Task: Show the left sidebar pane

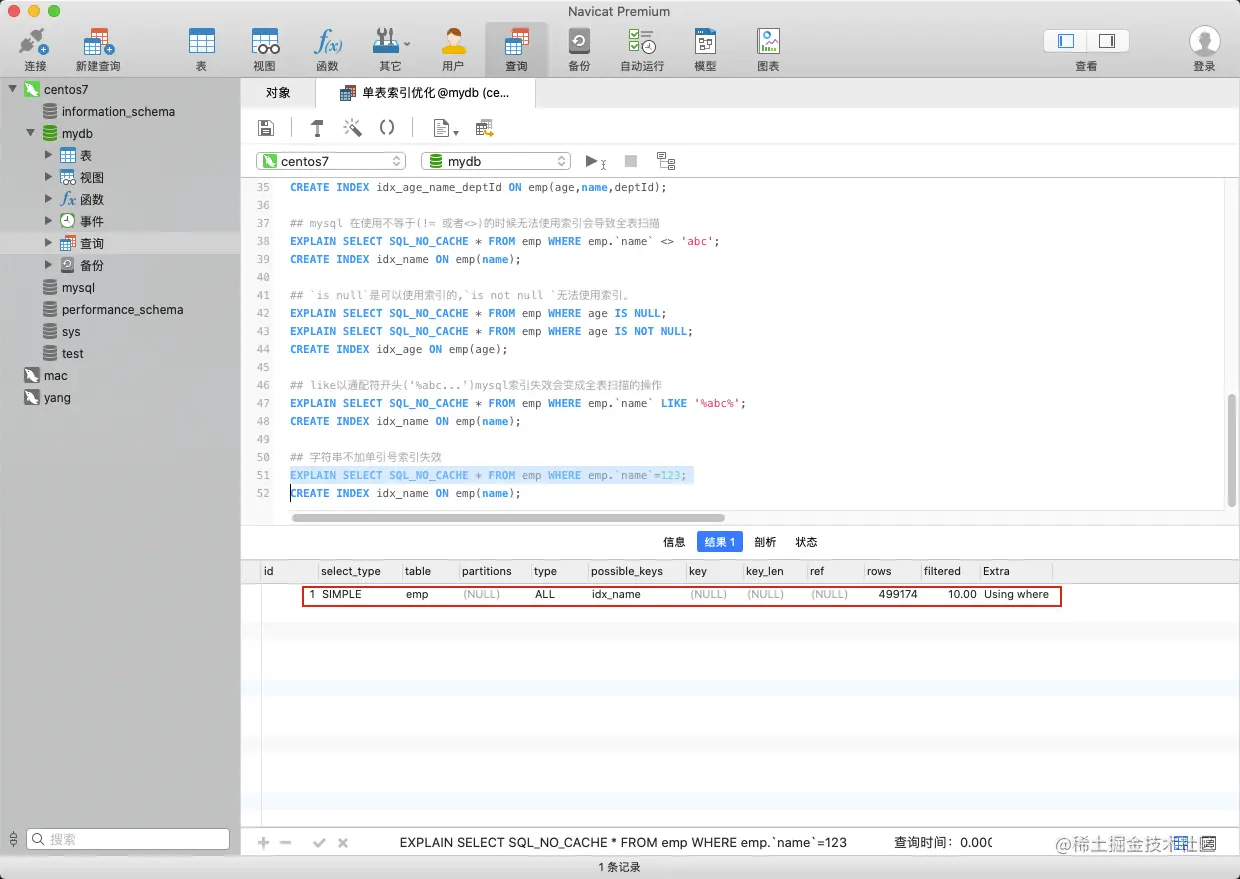Action: pos(1065,41)
